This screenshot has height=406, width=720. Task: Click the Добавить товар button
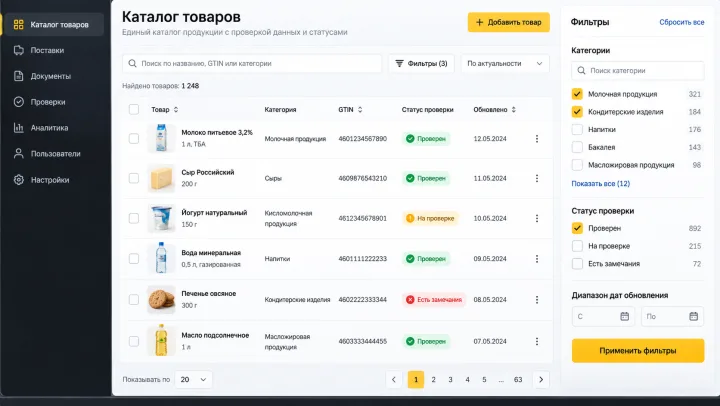click(x=508, y=22)
